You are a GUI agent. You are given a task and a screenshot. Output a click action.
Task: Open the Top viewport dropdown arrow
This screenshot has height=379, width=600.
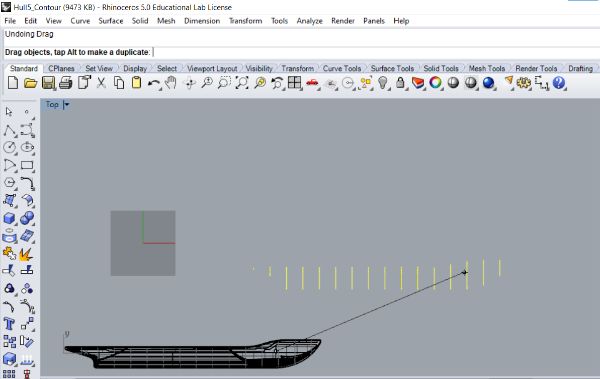(x=67, y=105)
